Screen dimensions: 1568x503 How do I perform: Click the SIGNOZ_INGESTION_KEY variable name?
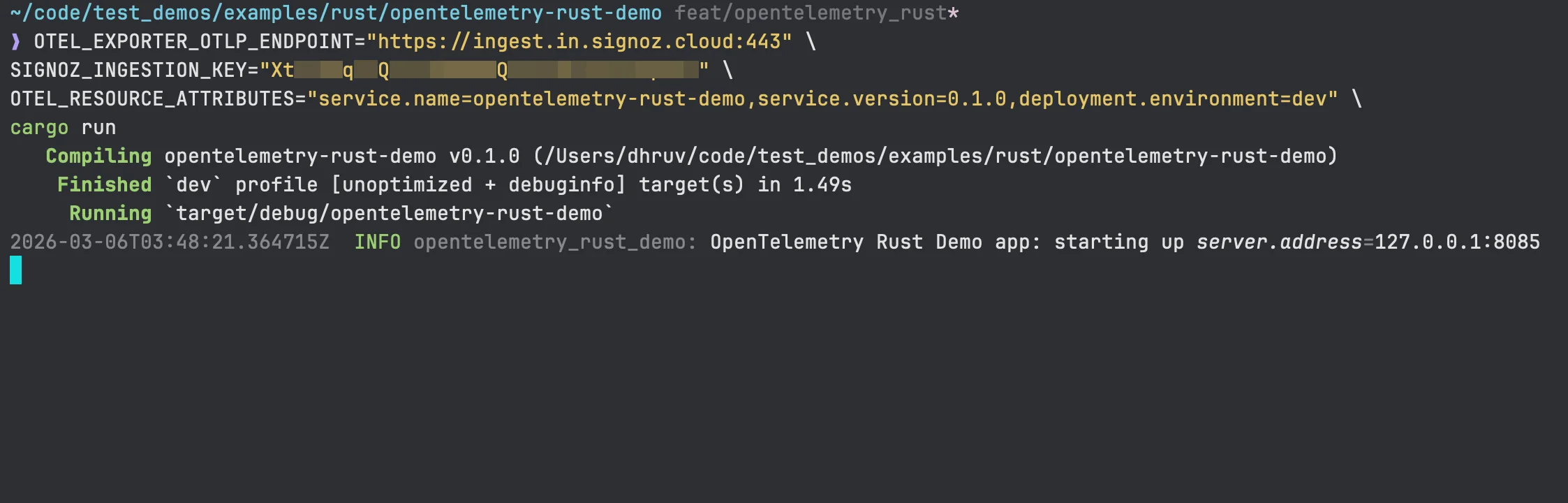pyautogui.click(x=128, y=71)
